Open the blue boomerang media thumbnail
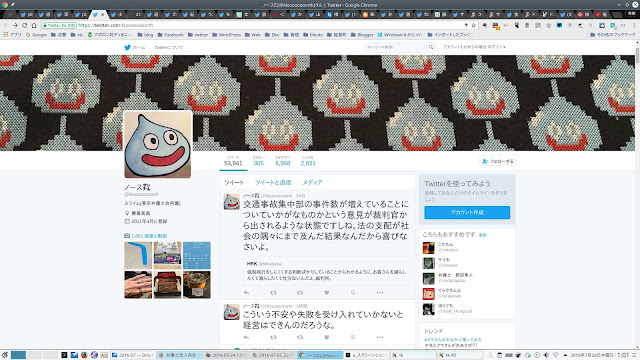640x360 pixels. coord(138,255)
